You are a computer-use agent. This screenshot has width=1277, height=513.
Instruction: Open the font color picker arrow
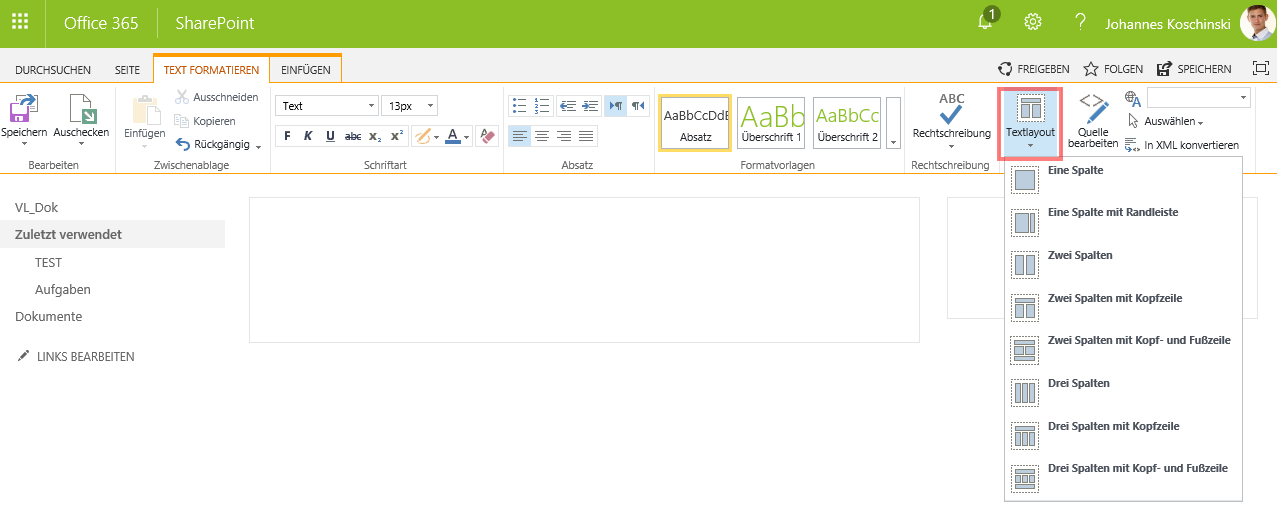[468, 136]
